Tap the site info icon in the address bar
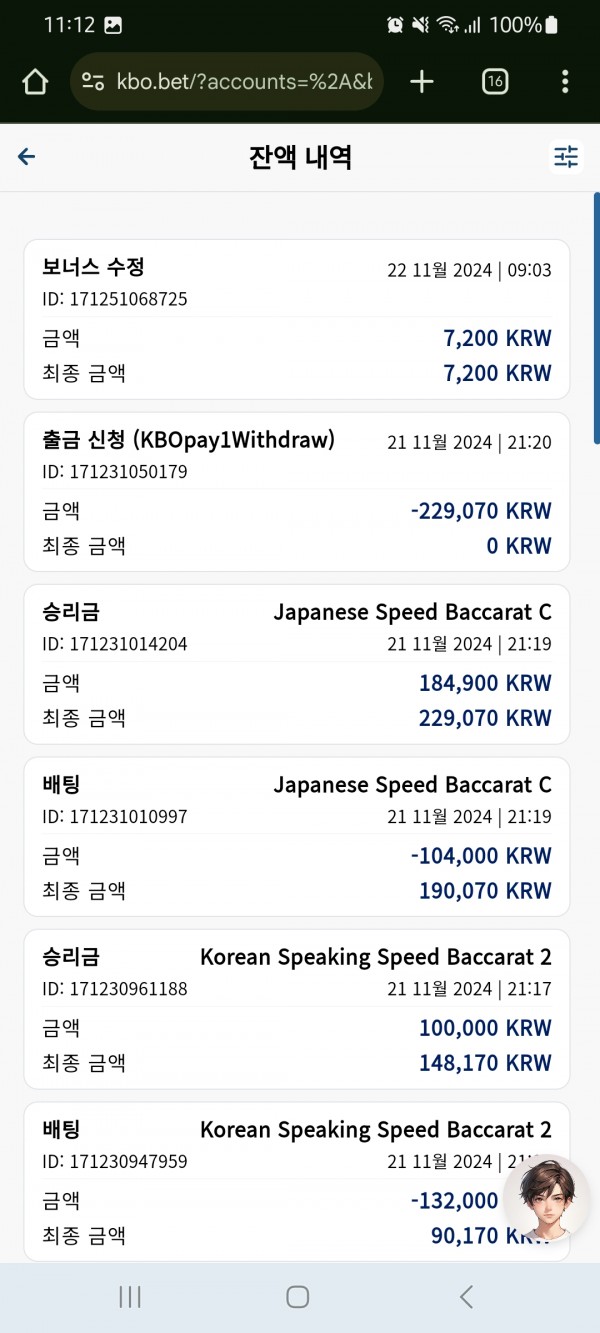 93,81
